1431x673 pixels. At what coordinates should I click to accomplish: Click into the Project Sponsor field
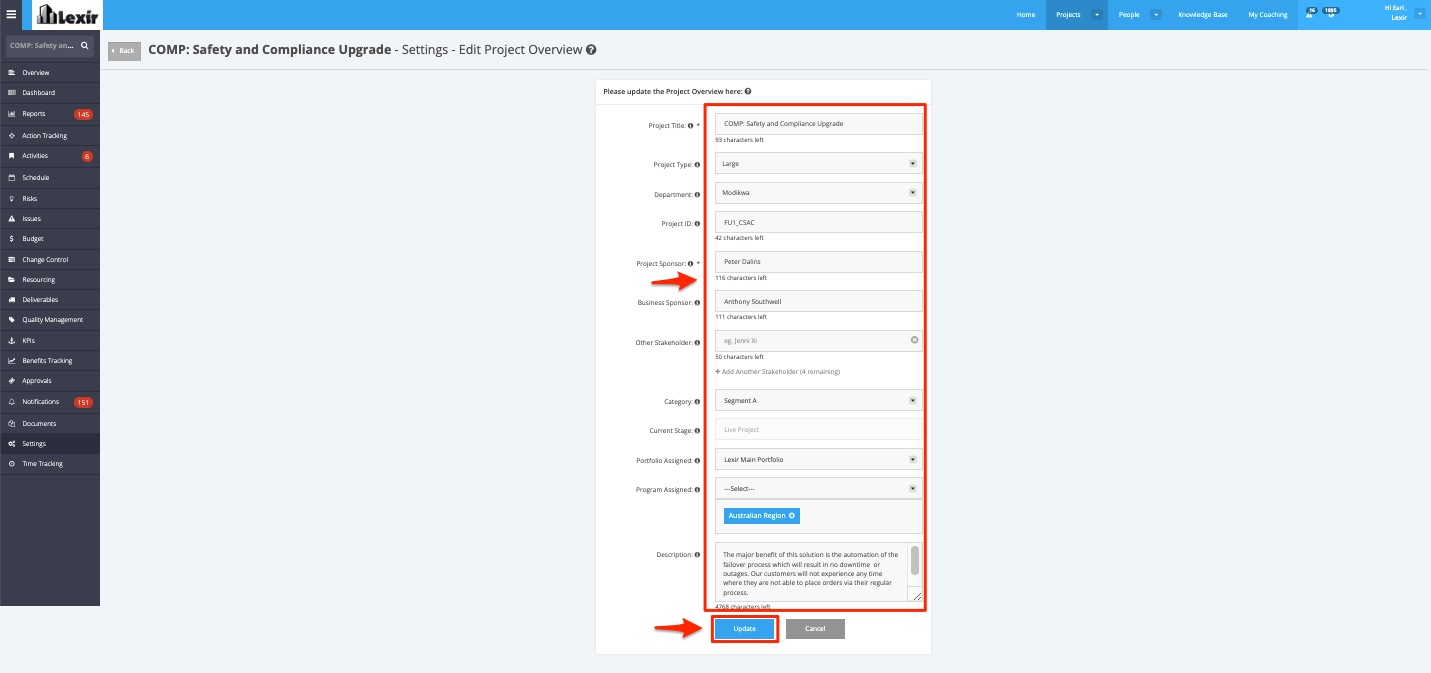tap(819, 262)
